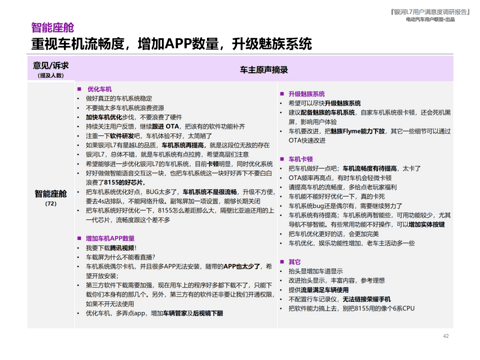This screenshot has height=360, width=480.
Task: Click the line starting '希望能够进一步优化银河L7的车机系统'
Action: point(179,164)
